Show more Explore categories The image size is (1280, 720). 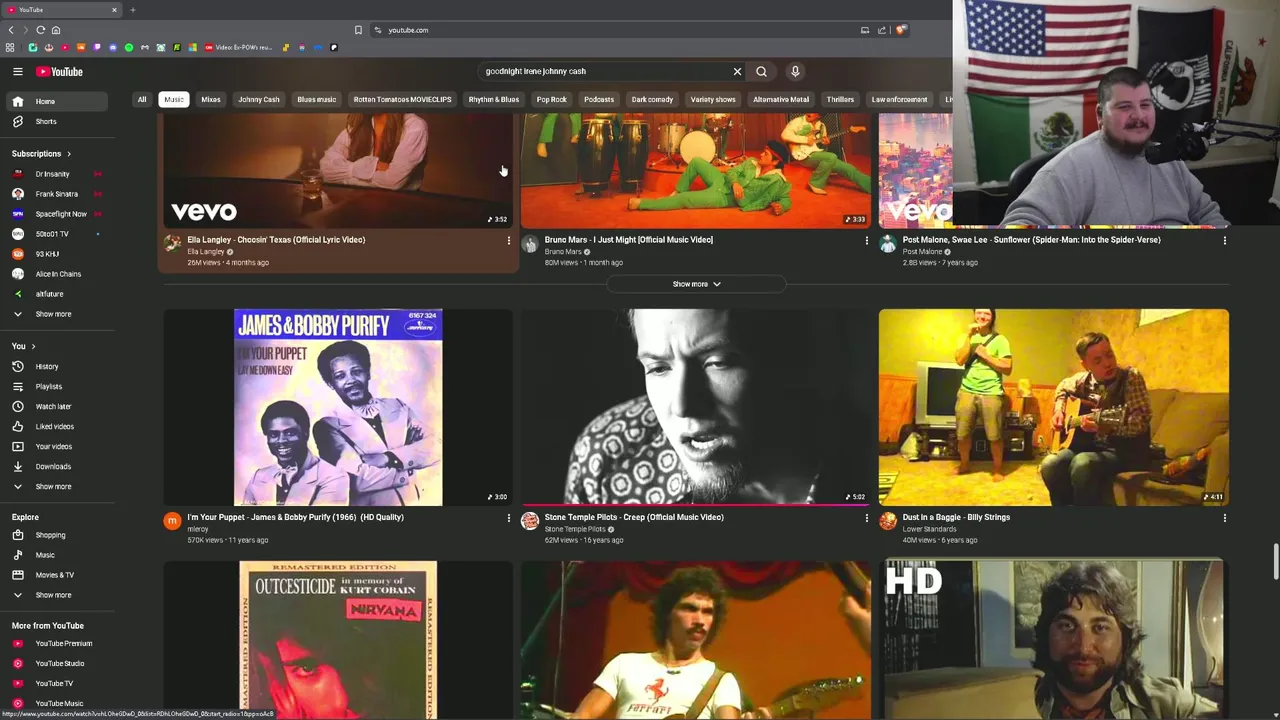click(x=58, y=595)
